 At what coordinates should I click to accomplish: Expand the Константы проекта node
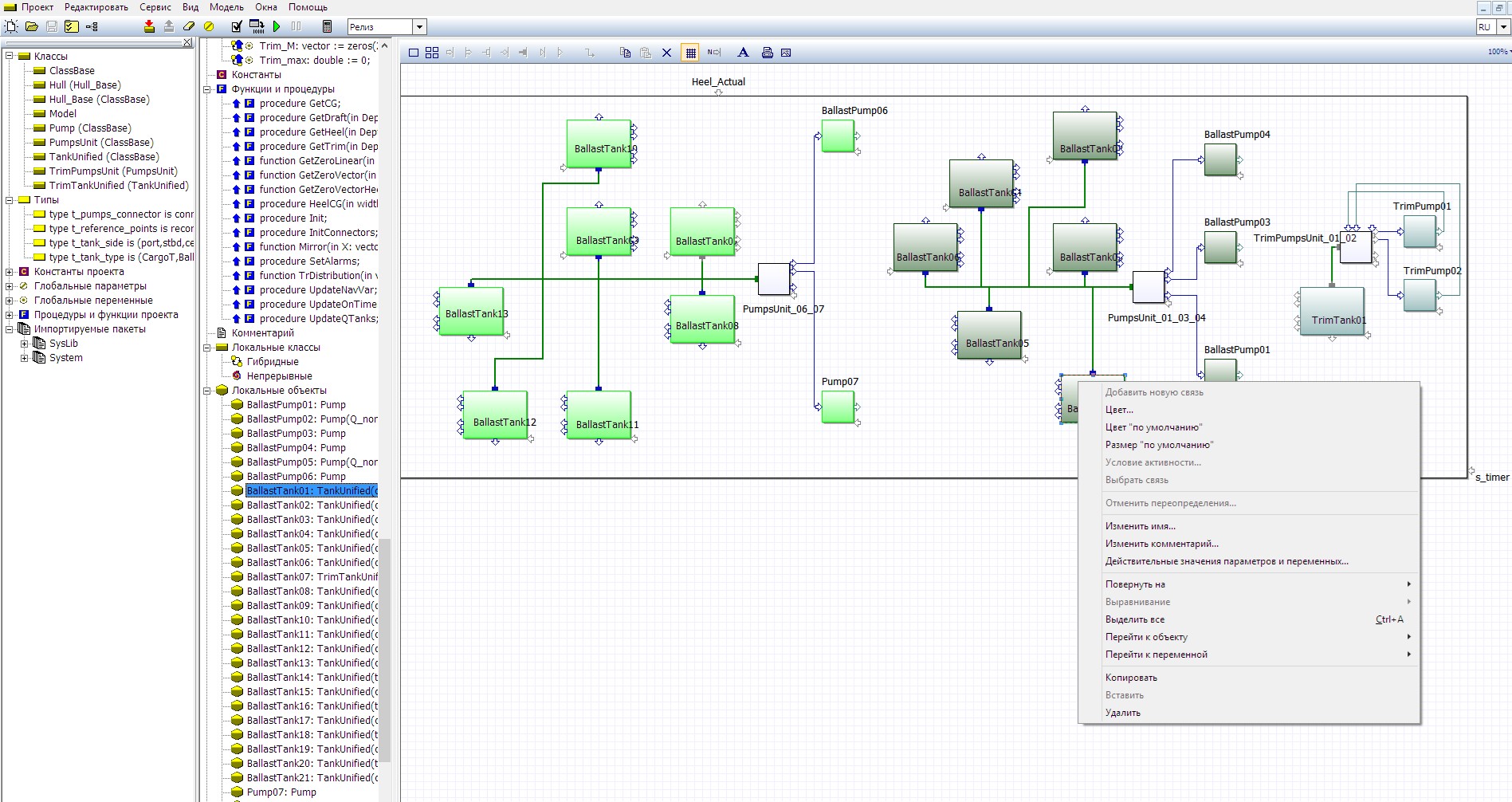[x=10, y=271]
